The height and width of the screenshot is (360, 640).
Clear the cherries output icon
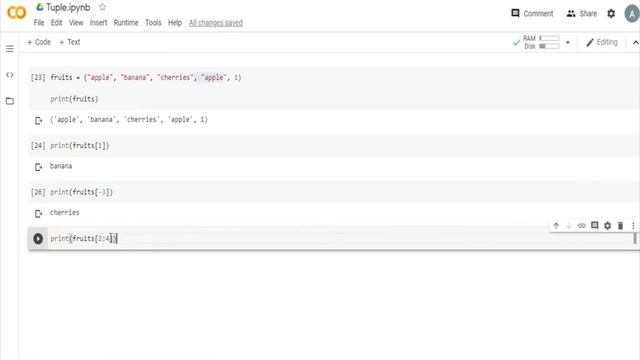point(38,213)
